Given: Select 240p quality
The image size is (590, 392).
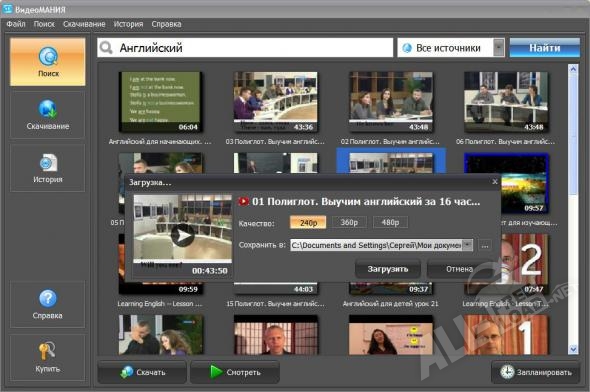Looking at the screenshot, I should coord(308,223).
